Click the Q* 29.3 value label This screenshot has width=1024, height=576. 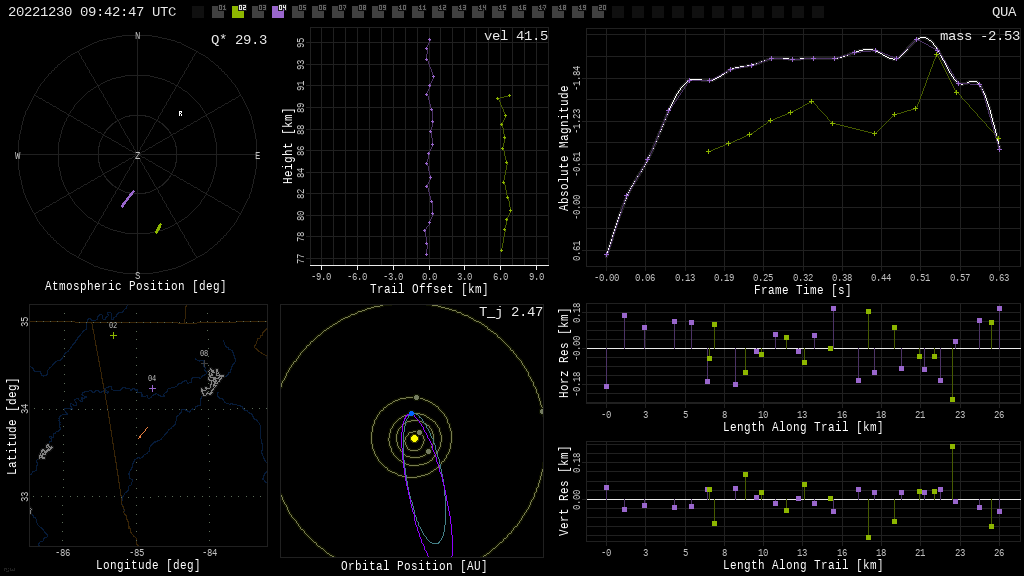point(238,40)
